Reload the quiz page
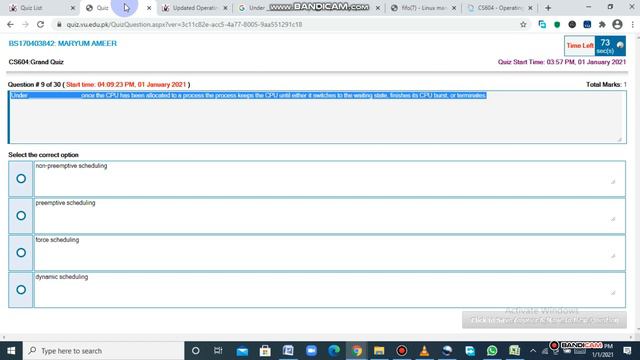 [40, 24]
